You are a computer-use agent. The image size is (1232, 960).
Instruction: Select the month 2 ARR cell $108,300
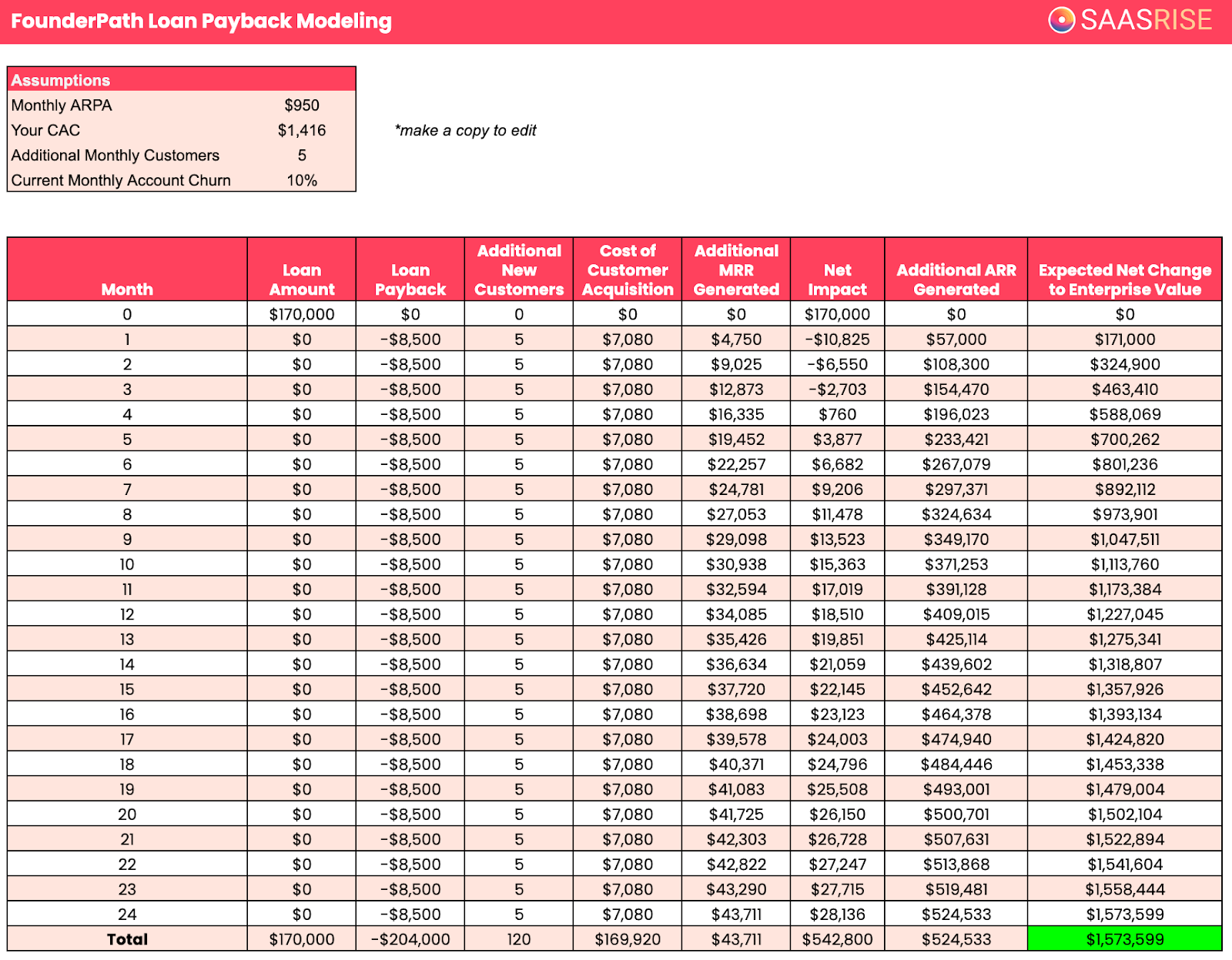(x=956, y=364)
